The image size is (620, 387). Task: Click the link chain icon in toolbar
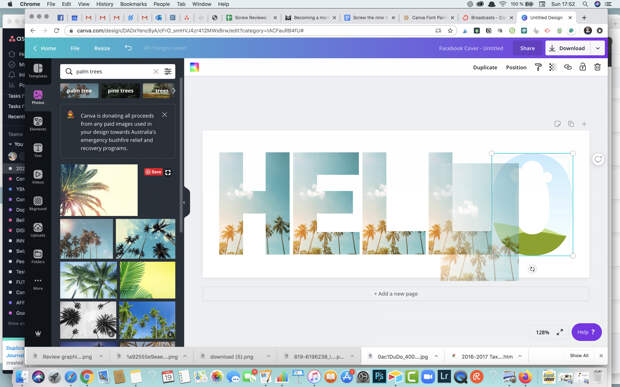(567, 67)
